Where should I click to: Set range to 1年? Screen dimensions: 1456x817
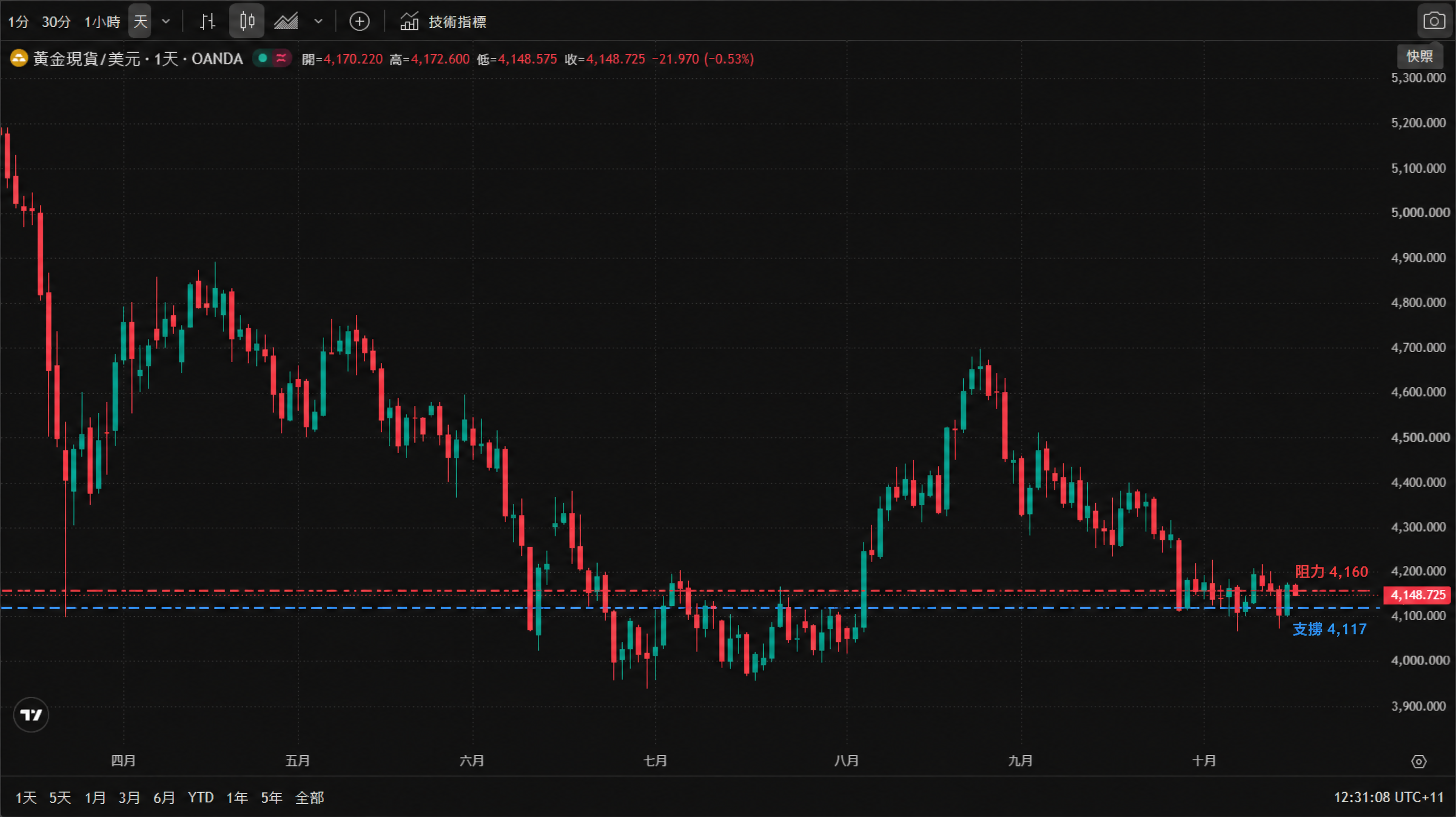coord(237,797)
